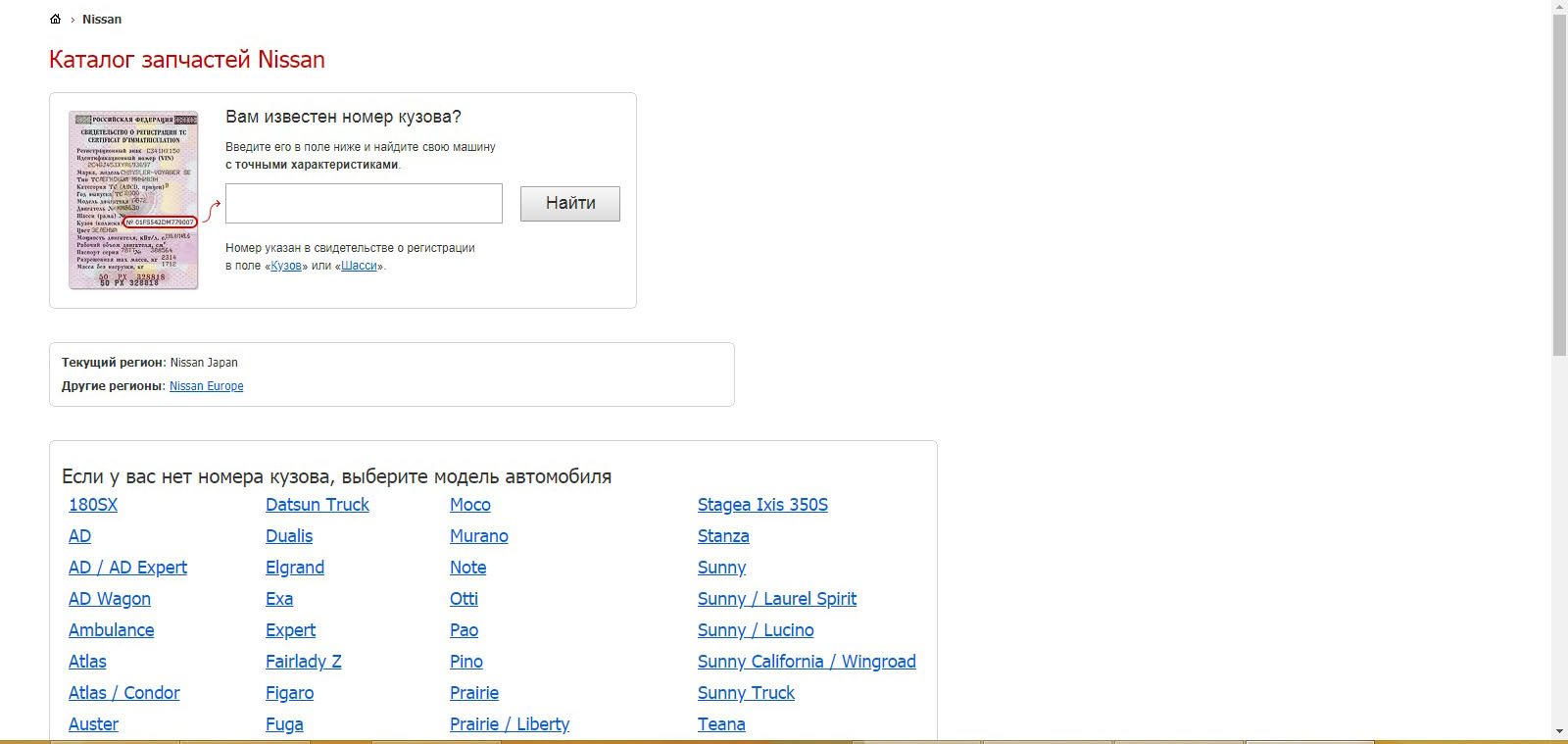The image size is (1568, 744).
Task: Go to the home page icon
Action: coord(55,19)
